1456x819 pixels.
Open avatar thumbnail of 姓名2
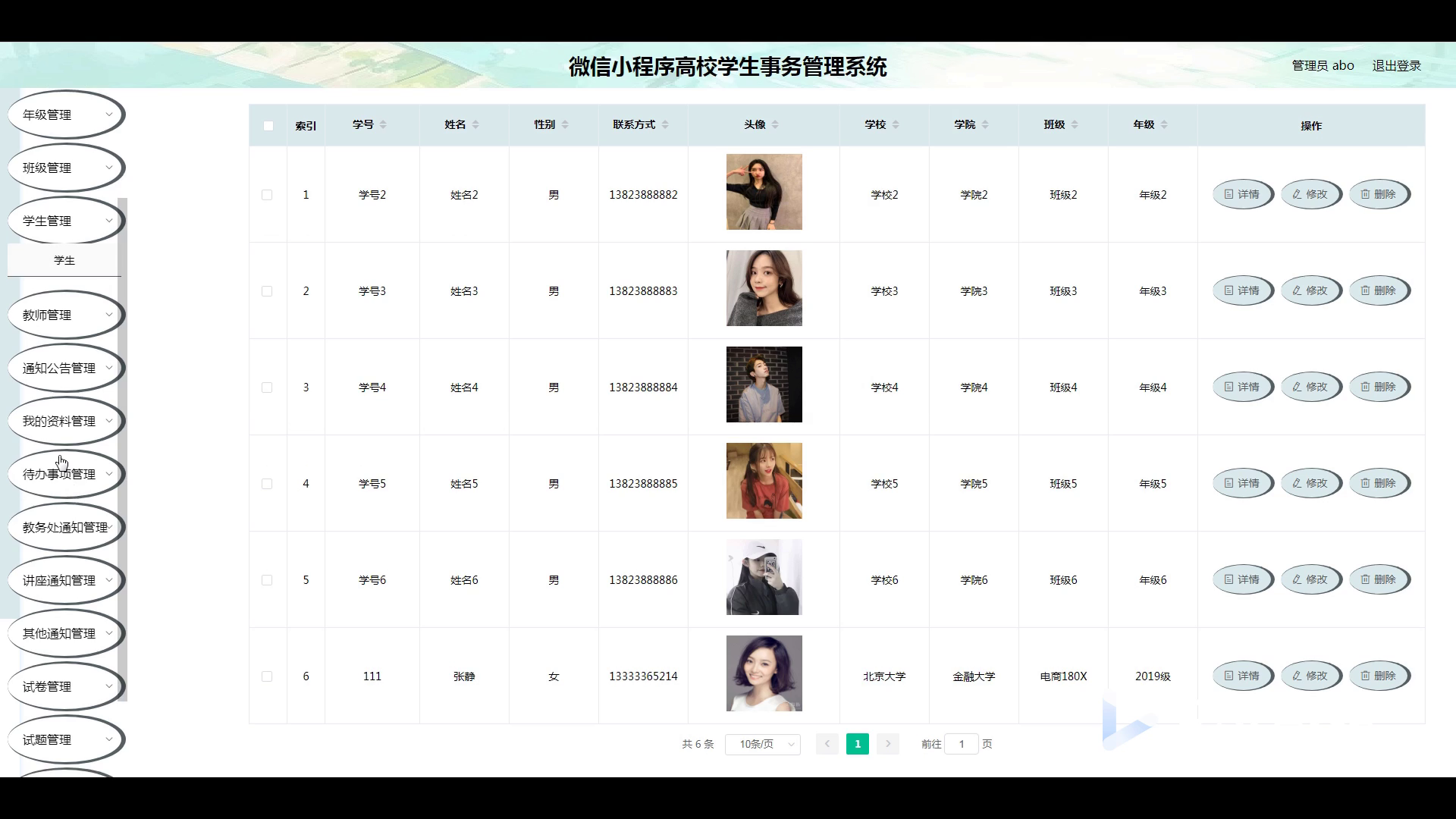(x=764, y=192)
